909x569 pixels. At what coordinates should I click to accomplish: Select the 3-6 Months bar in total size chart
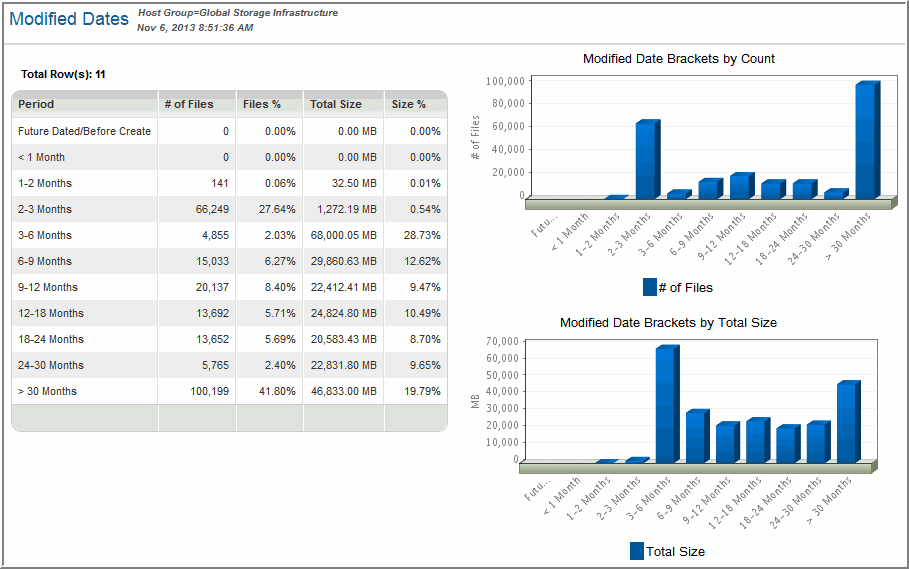point(666,405)
